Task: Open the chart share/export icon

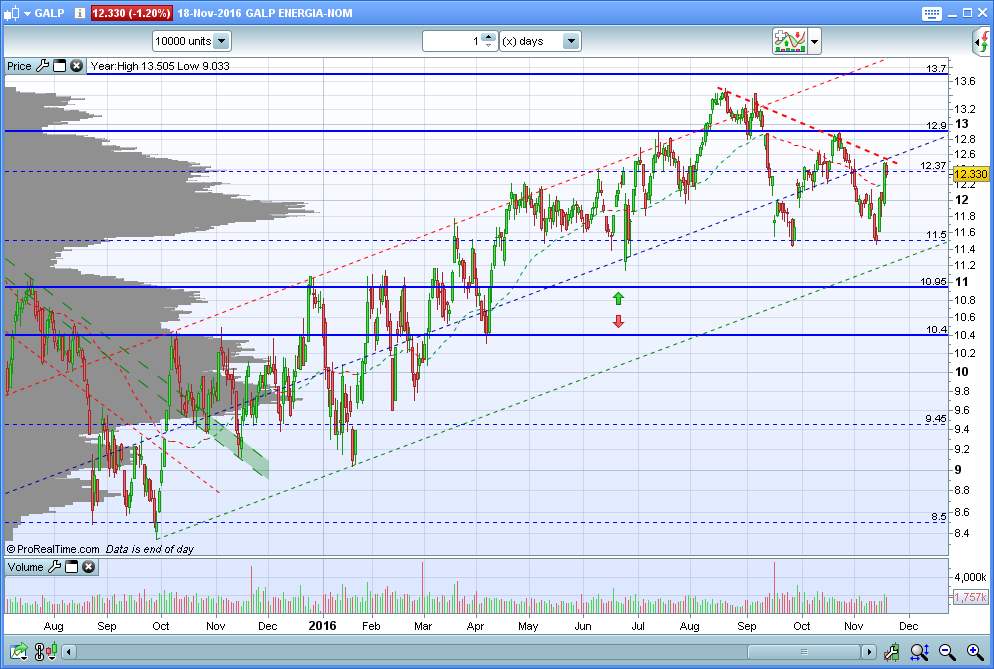Action: [19, 651]
